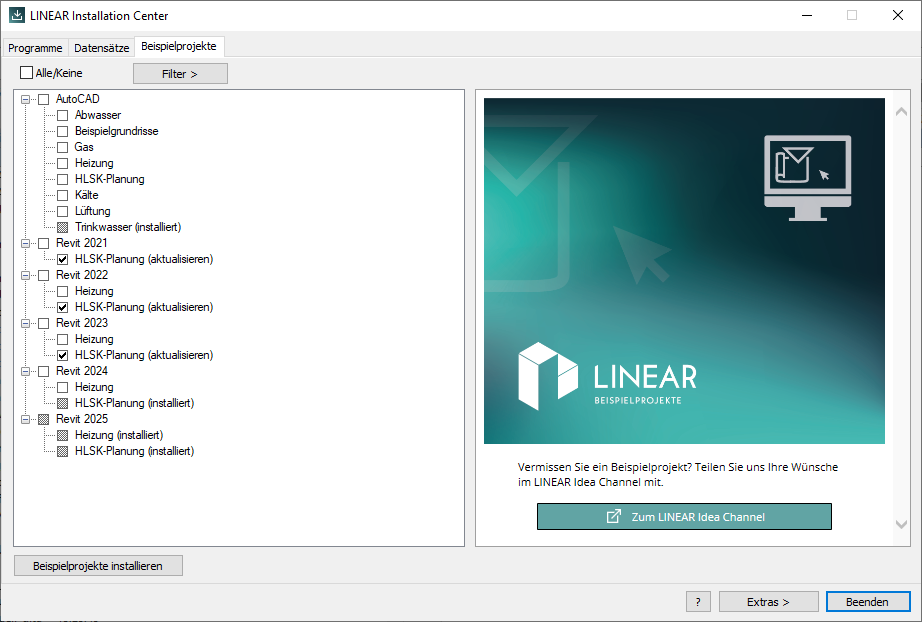Select the Beispielprojekte tab
922x622 pixels.
pyautogui.click(x=179, y=46)
